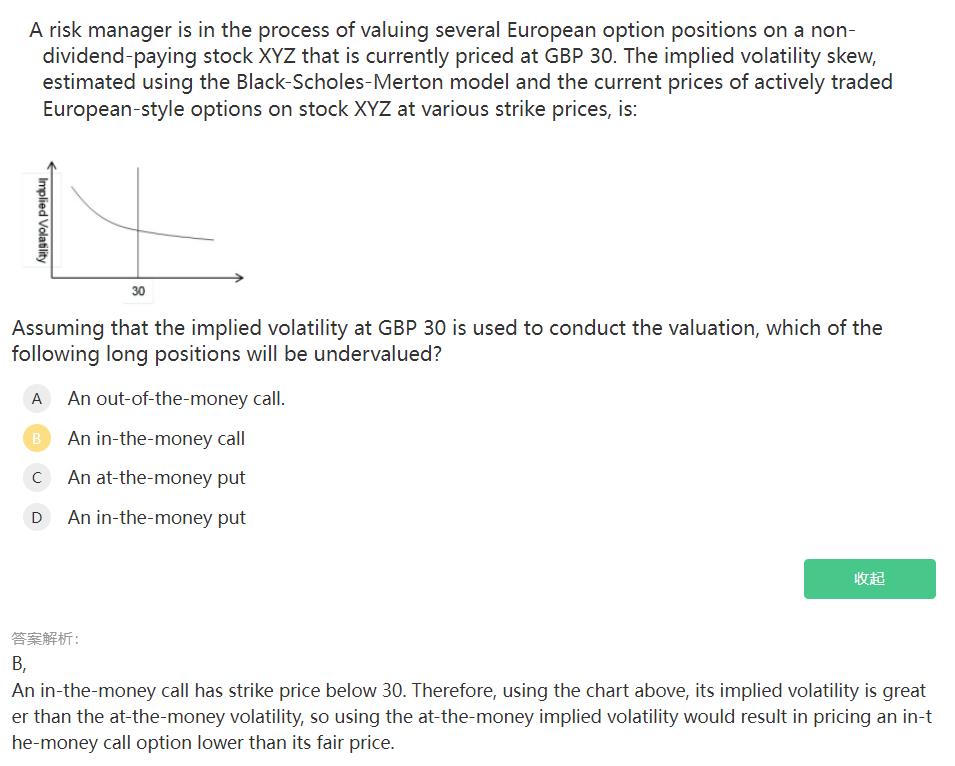Select answer option A circle
The width and height of the screenshot is (955, 766).
pos(37,399)
